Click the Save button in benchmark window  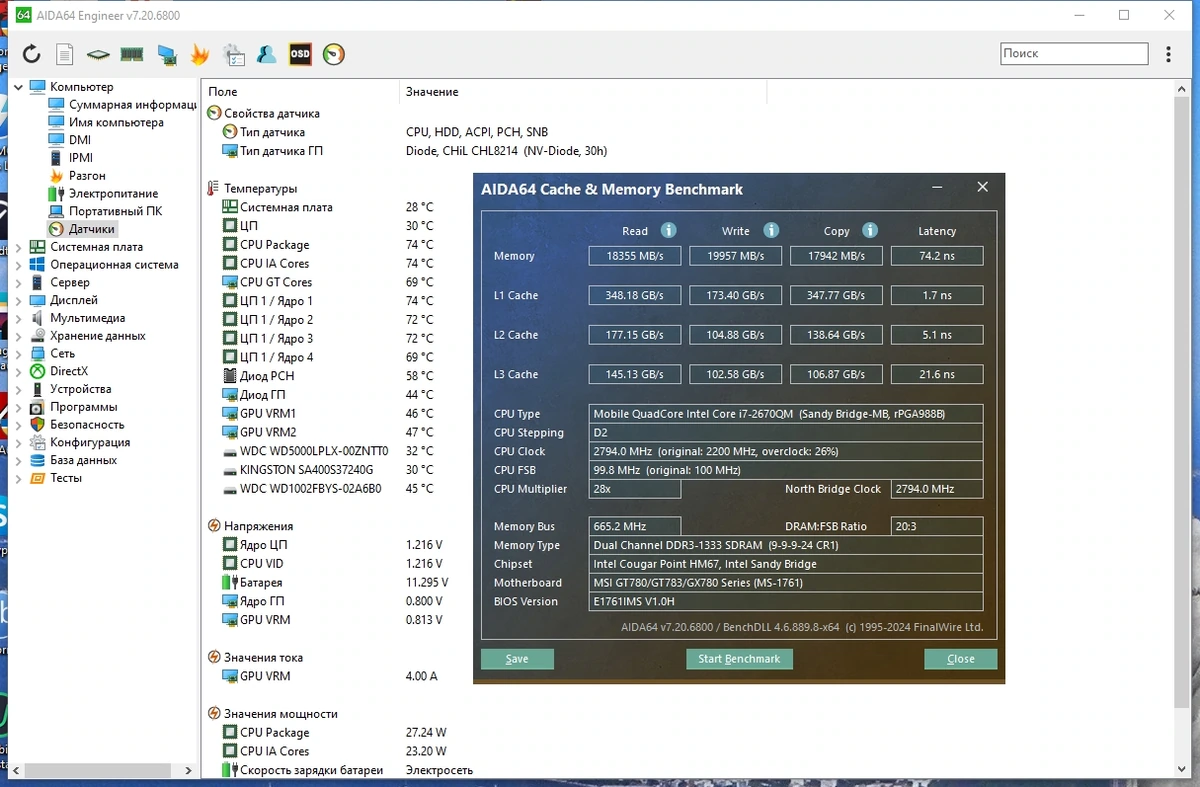pyautogui.click(x=517, y=659)
